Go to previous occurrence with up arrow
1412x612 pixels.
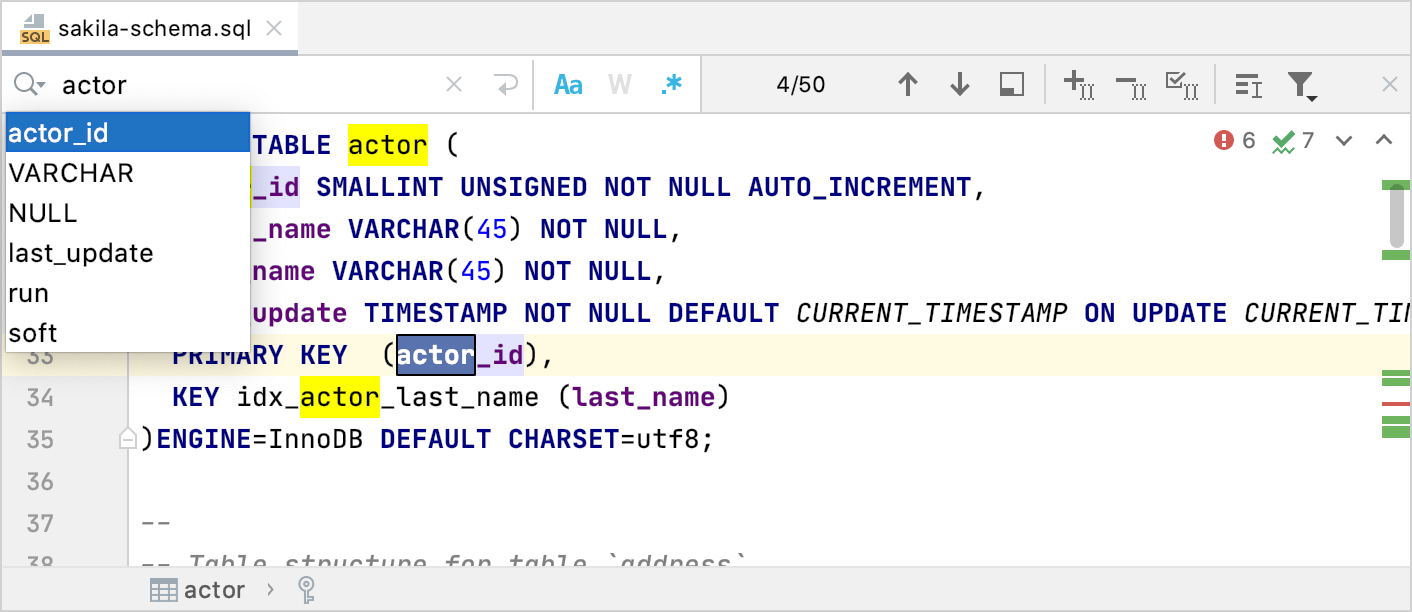click(908, 85)
